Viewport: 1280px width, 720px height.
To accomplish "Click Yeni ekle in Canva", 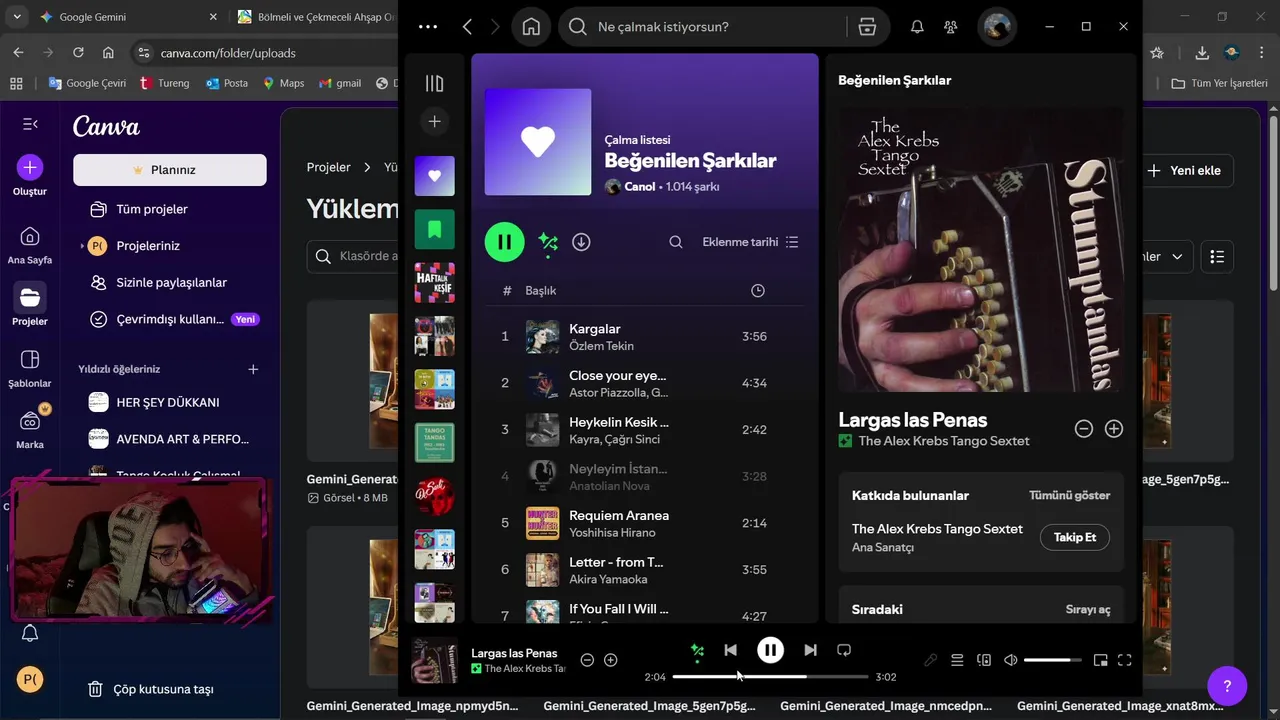I will coord(1184,171).
